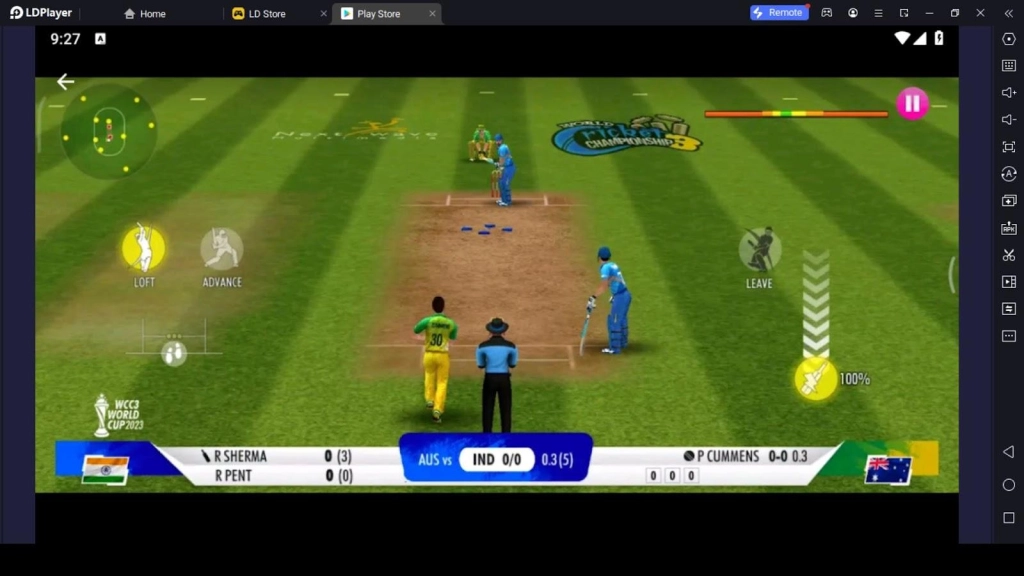The image size is (1024, 576).
Task: Click the India flag on the scoreboard
Action: (x=105, y=470)
